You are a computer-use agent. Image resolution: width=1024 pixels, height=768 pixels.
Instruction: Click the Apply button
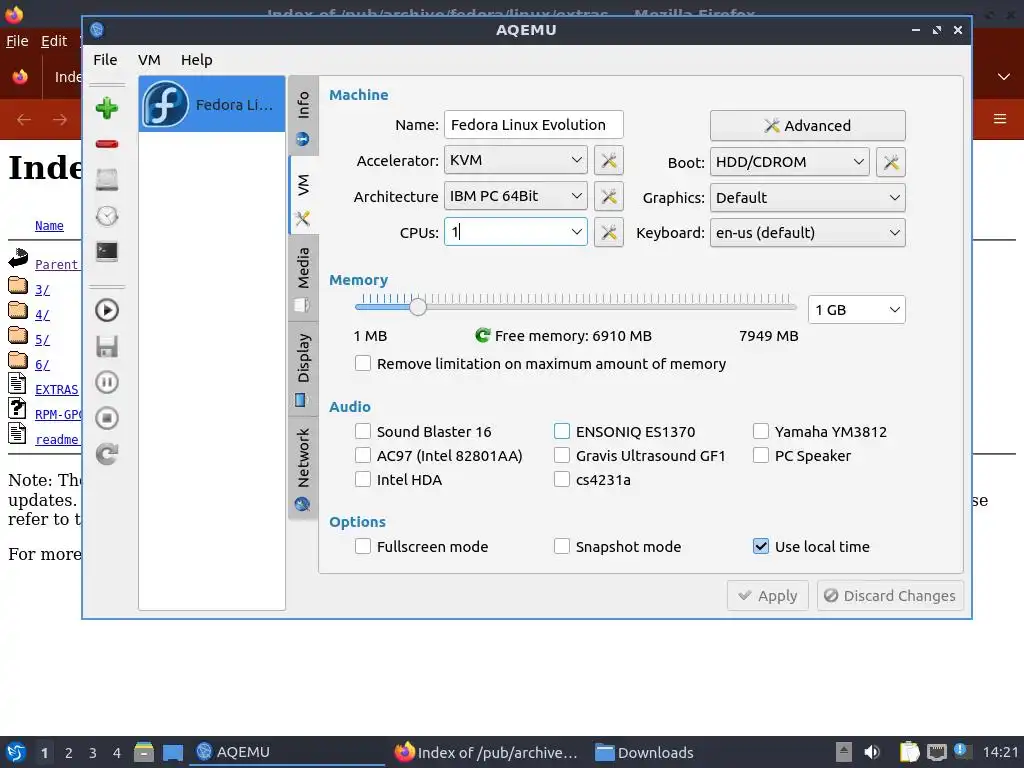click(x=768, y=596)
